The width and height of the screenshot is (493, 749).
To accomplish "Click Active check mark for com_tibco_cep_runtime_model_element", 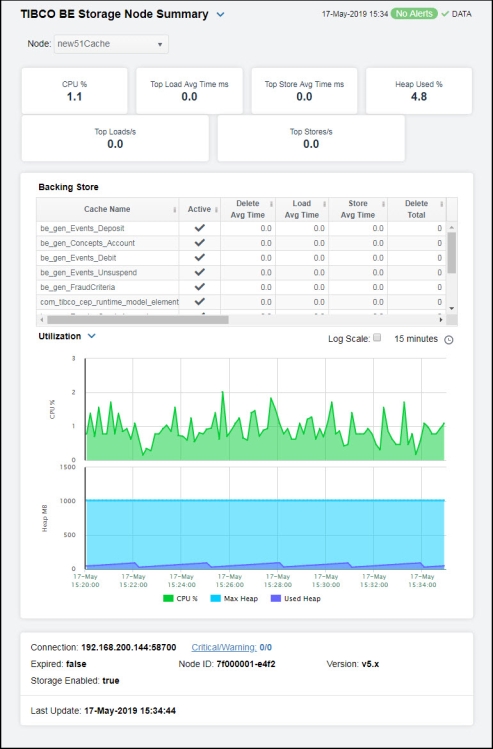I will [200, 302].
